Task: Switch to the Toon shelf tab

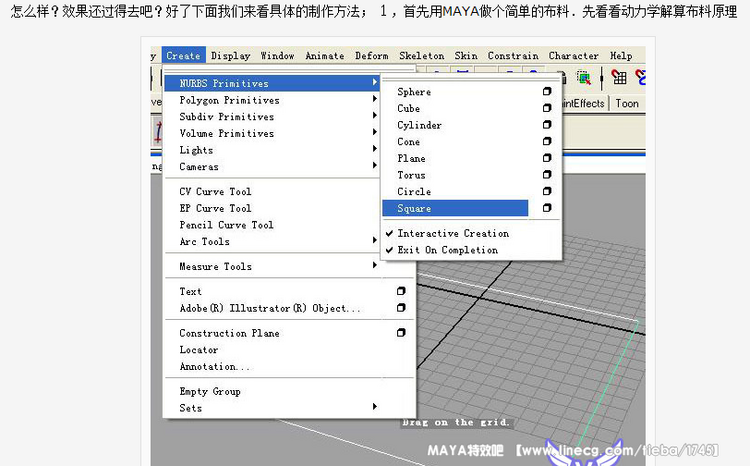Action: tap(627, 103)
